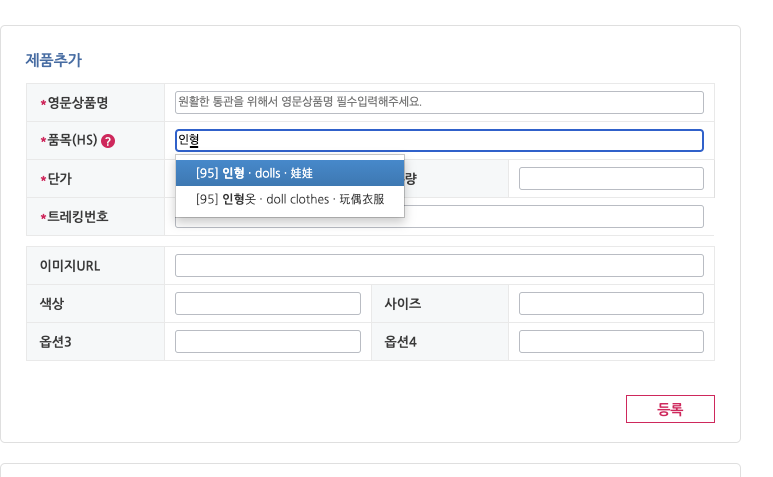The height and width of the screenshot is (477, 773).
Task: Click the help icon beside 품목(HS)
Action: (108, 141)
